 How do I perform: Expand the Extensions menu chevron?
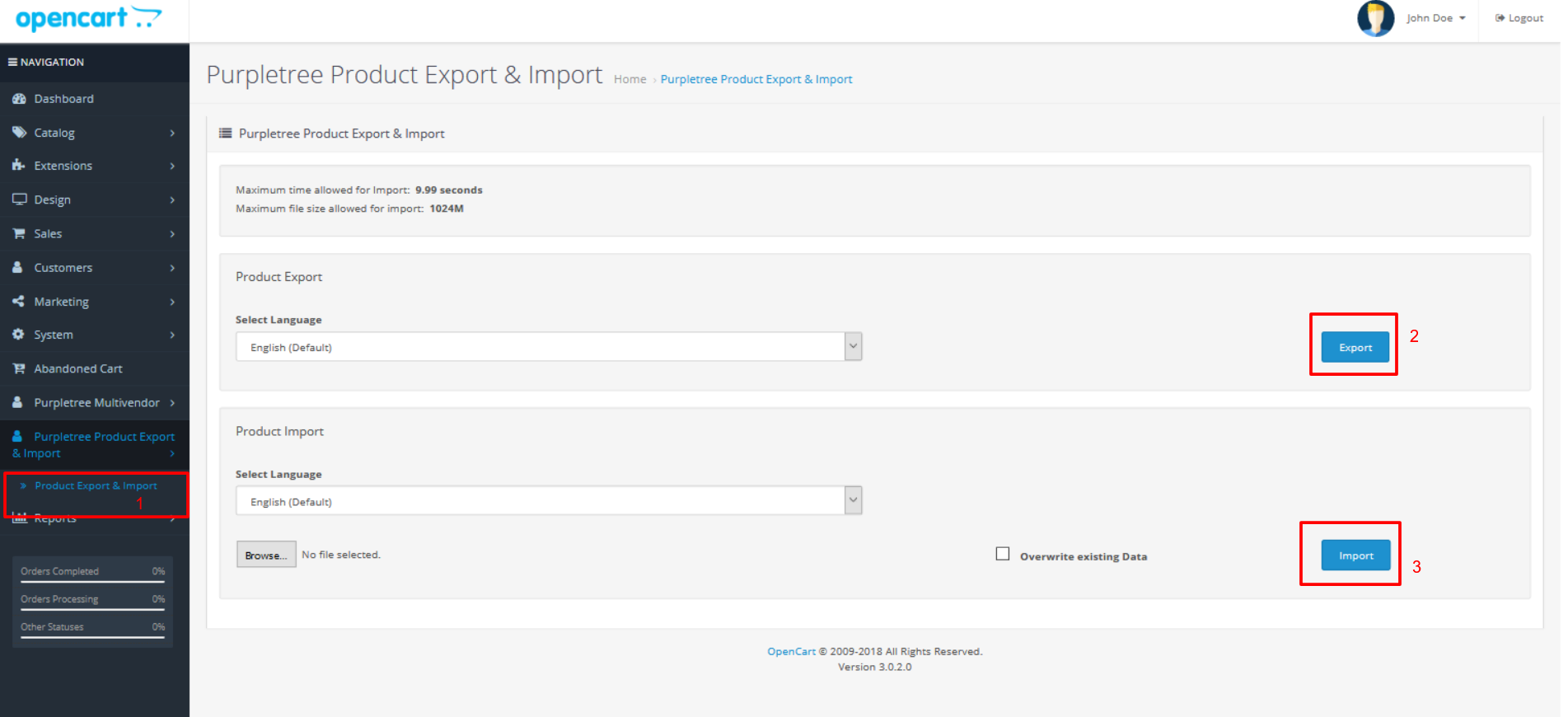coord(172,166)
